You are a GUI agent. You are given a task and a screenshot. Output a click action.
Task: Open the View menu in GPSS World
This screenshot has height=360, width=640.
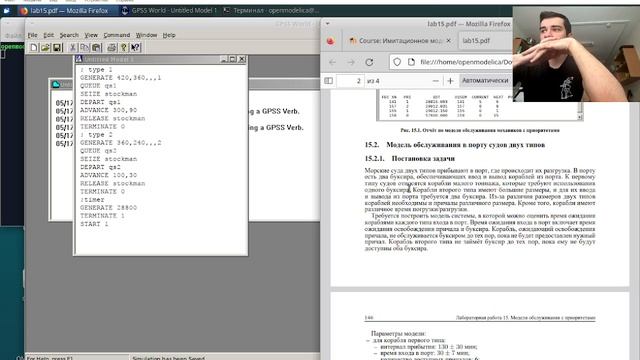coord(91,35)
